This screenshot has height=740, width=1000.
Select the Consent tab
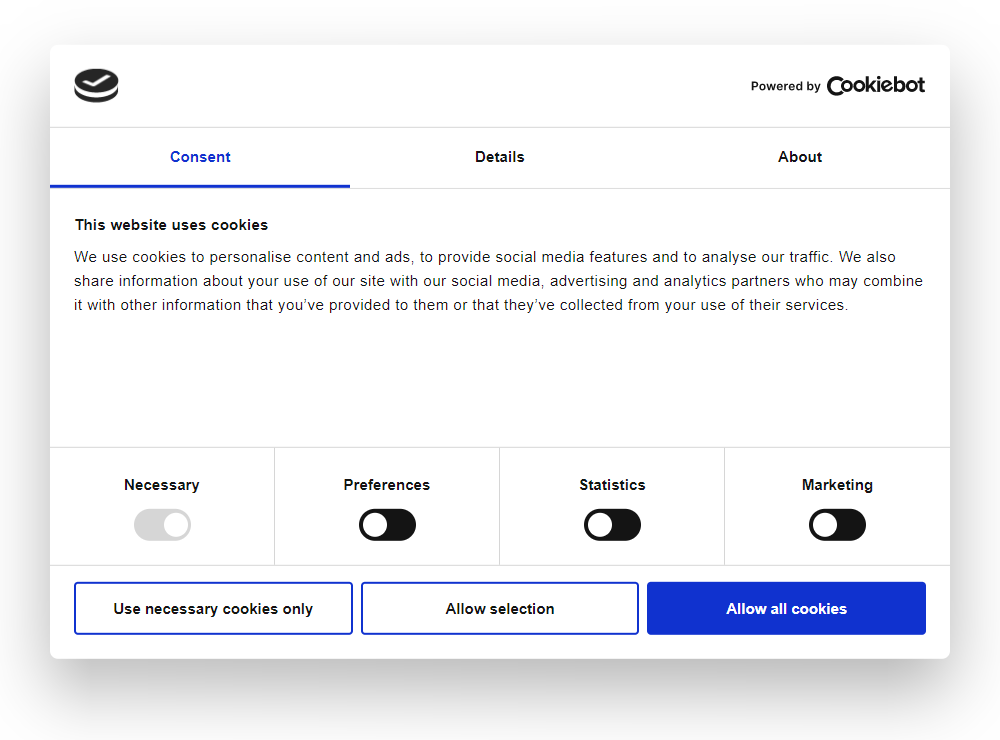coord(200,157)
